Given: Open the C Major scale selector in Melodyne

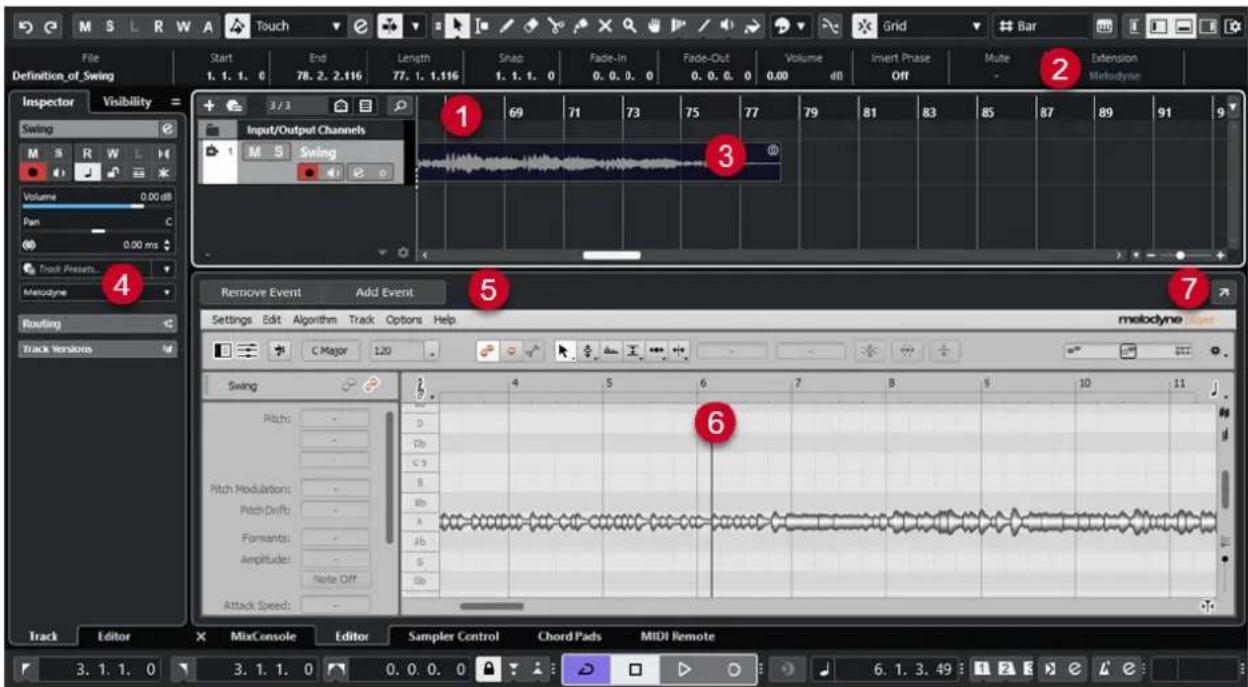Looking at the screenshot, I should tap(332, 351).
